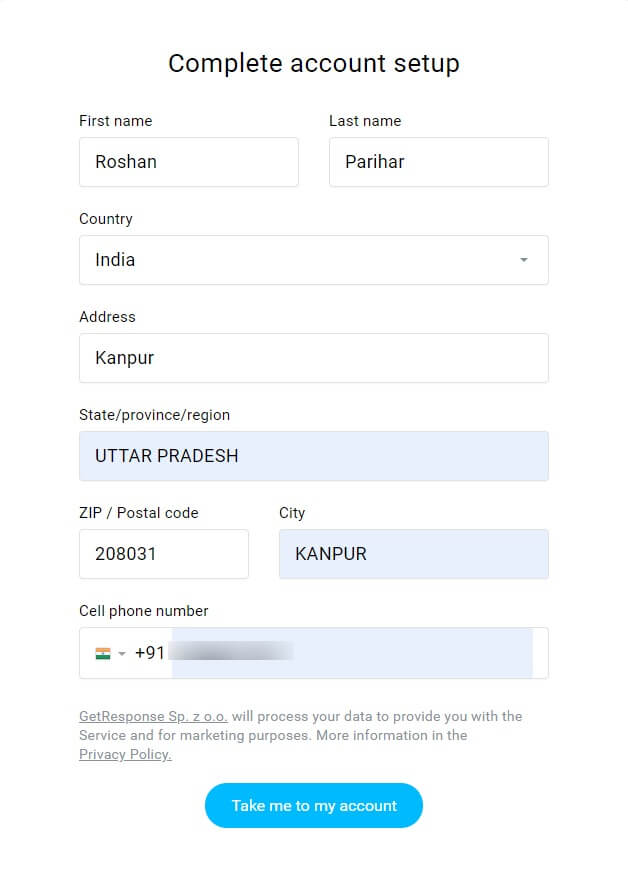This screenshot has width=628, height=874.
Task: Click the First name label
Action: (x=115, y=121)
